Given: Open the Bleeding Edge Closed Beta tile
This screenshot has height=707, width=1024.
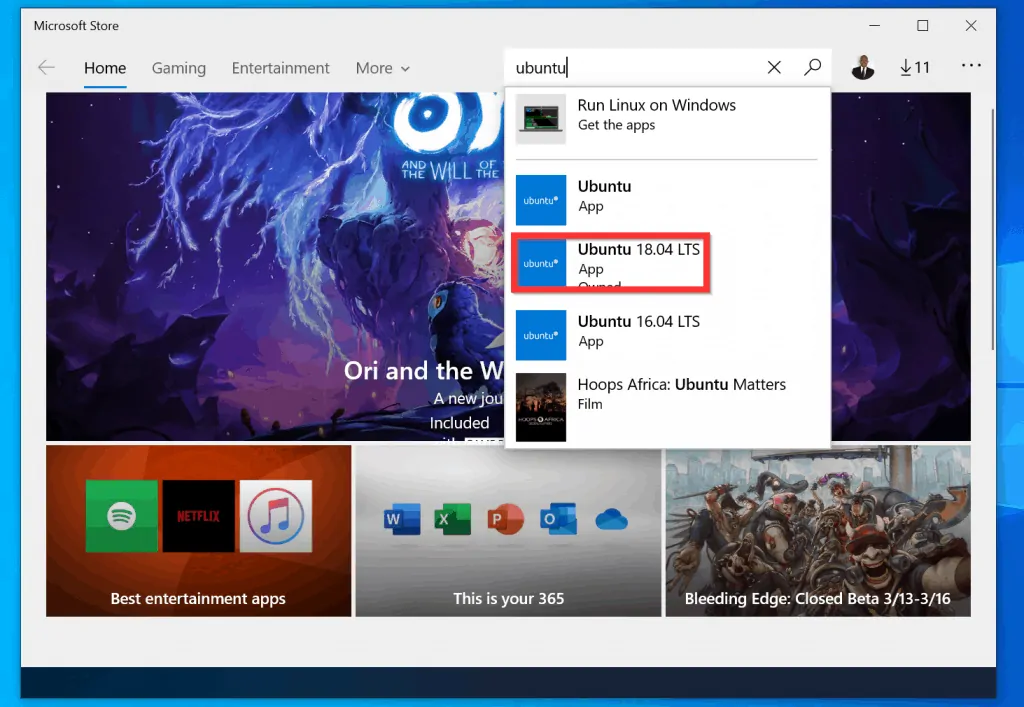Looking at the screenshot, I should tap(818, 530).
